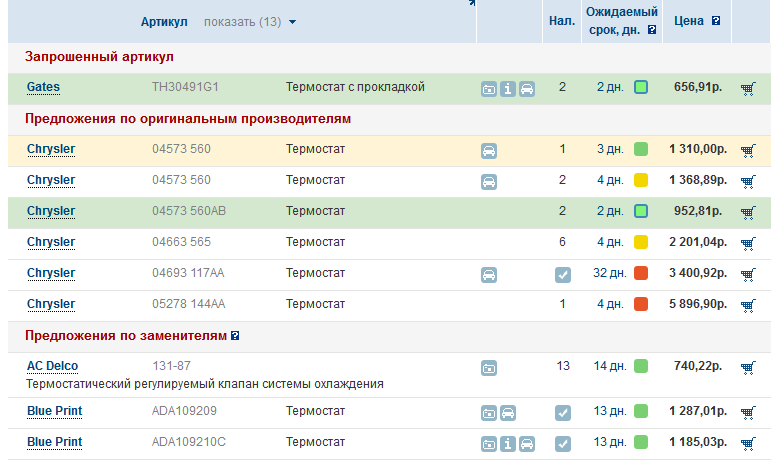
Task: Click the 32 дн. delivery term
Action: coord(610,273)
